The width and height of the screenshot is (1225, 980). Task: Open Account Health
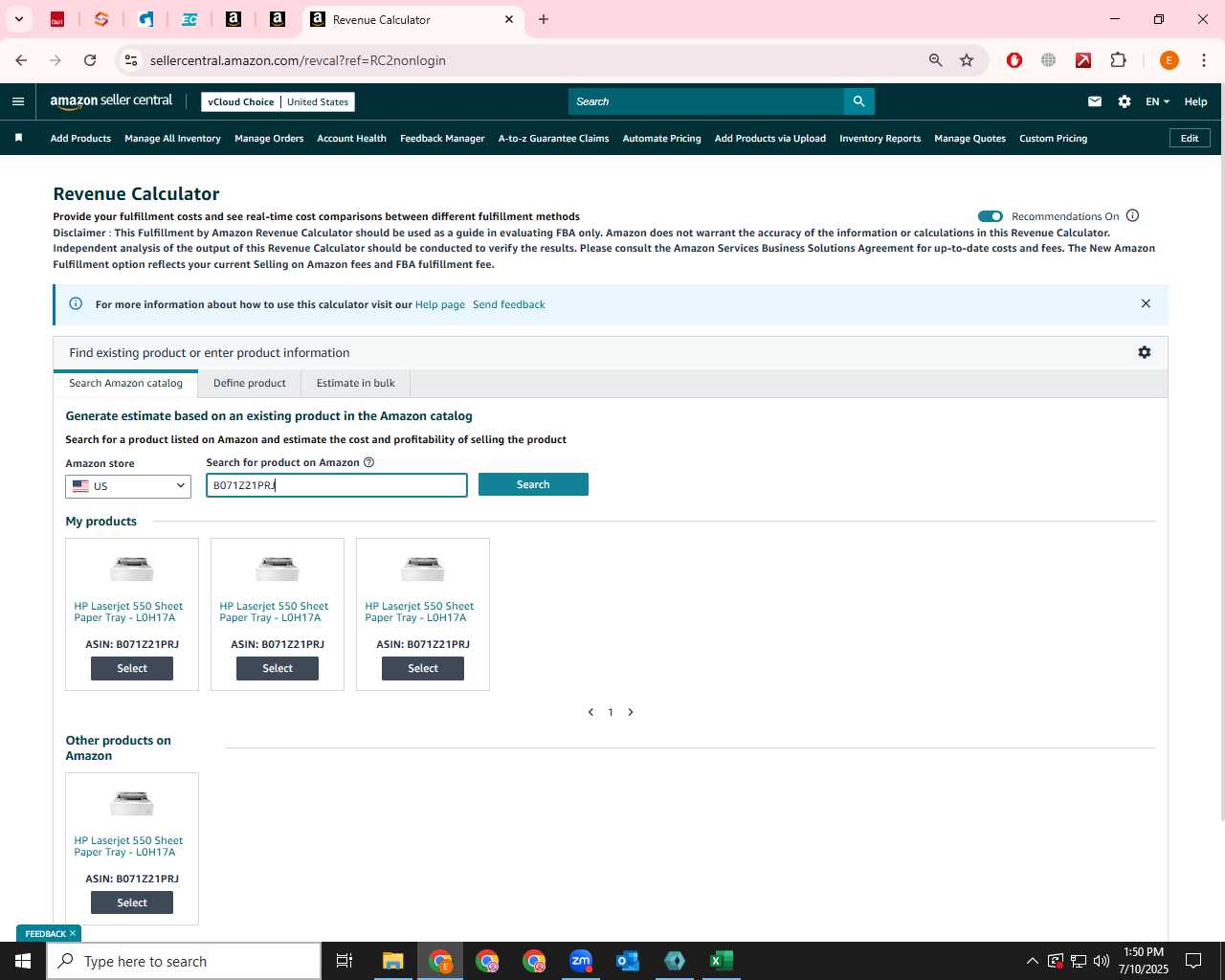(351, 138)
